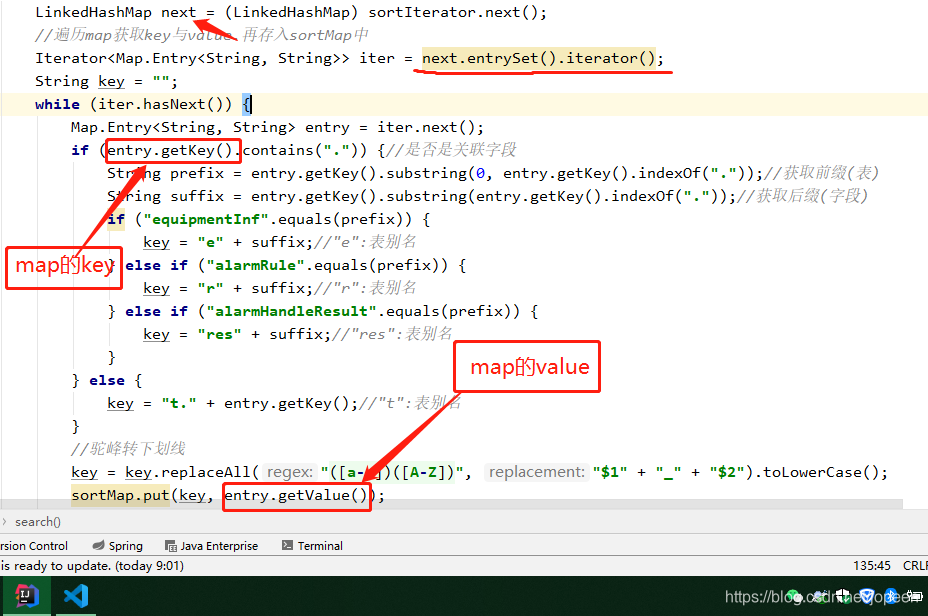Screen dimensions: 928x616
Task: Click the "equipmentInf" string literal
Action: (206, 220)
